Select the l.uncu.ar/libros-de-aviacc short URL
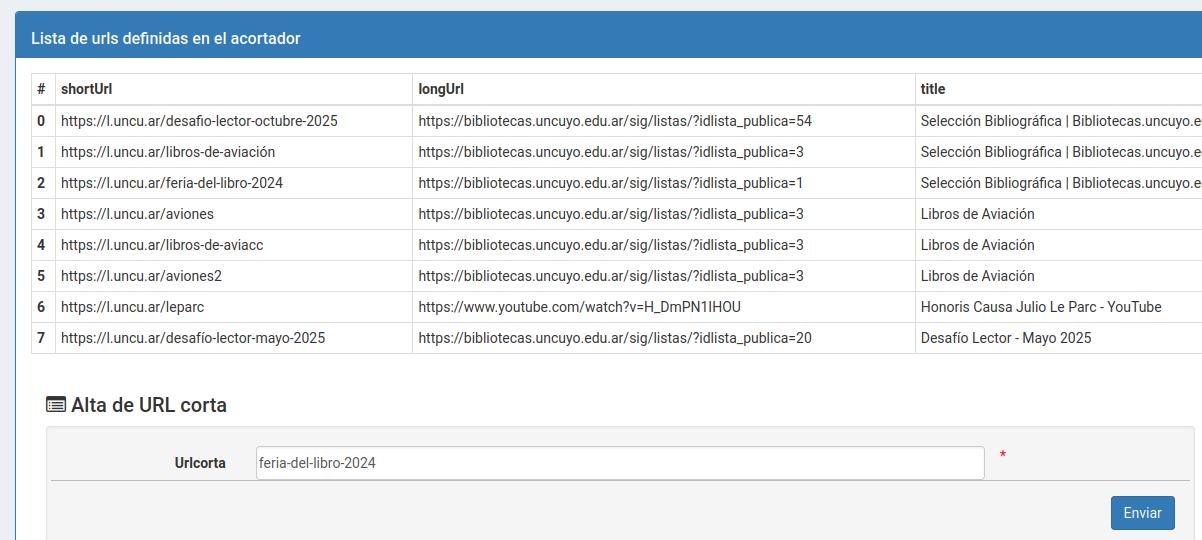The image size is (1202, 540). pyautogui.click(x=162, y=245)
